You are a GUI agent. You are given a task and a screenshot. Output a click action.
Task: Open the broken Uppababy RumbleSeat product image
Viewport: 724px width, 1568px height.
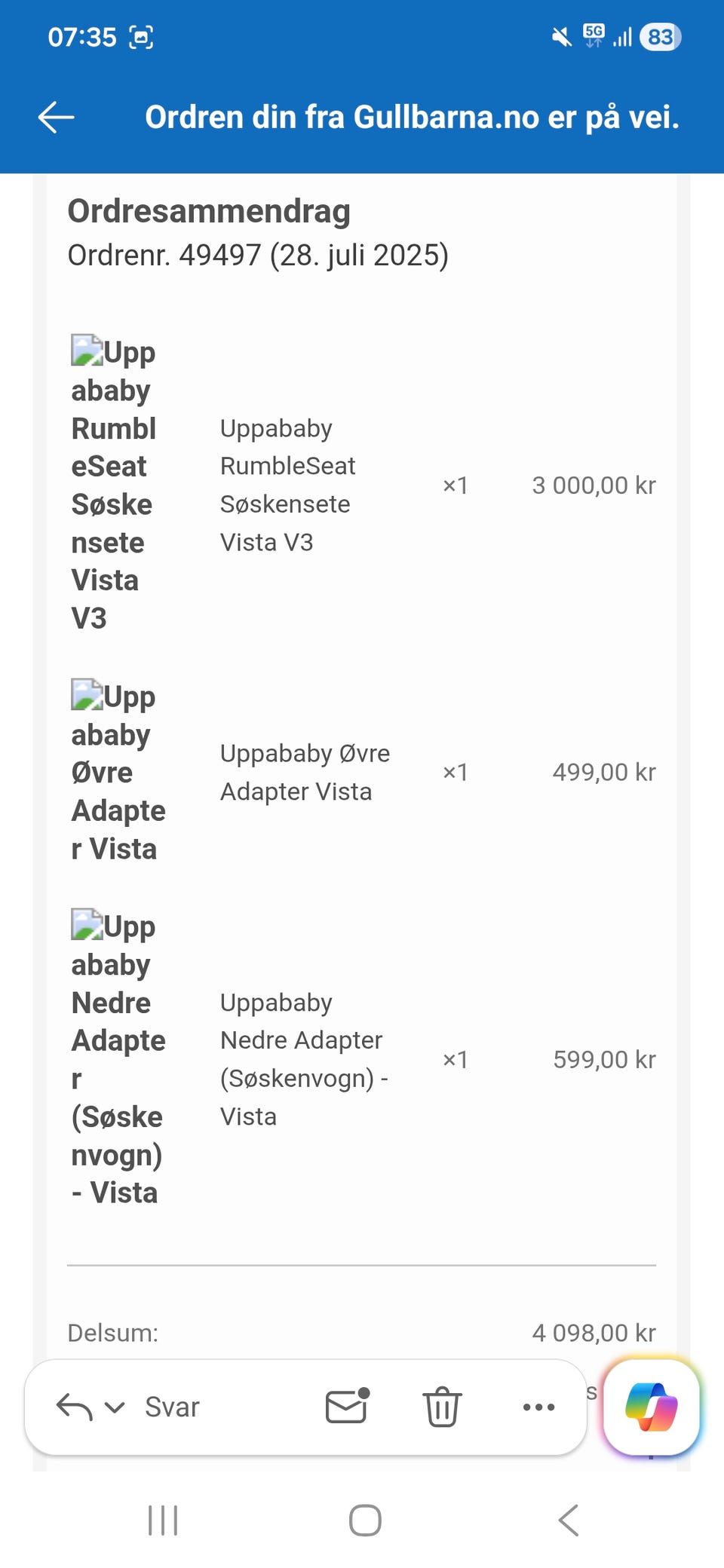(x=87, y=351)
